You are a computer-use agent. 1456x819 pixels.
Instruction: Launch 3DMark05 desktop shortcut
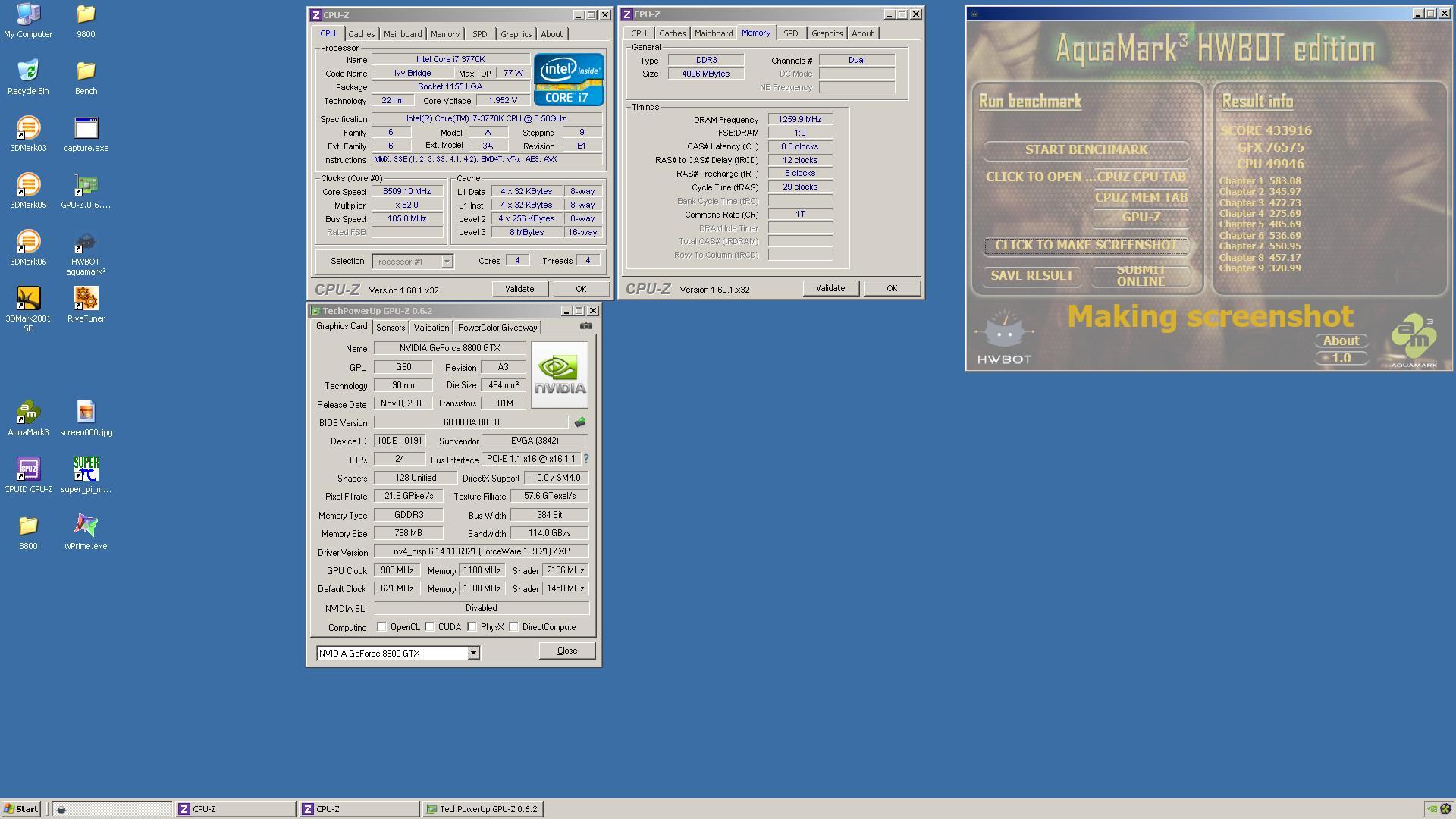pyautogui.click(x=28, y=191)
